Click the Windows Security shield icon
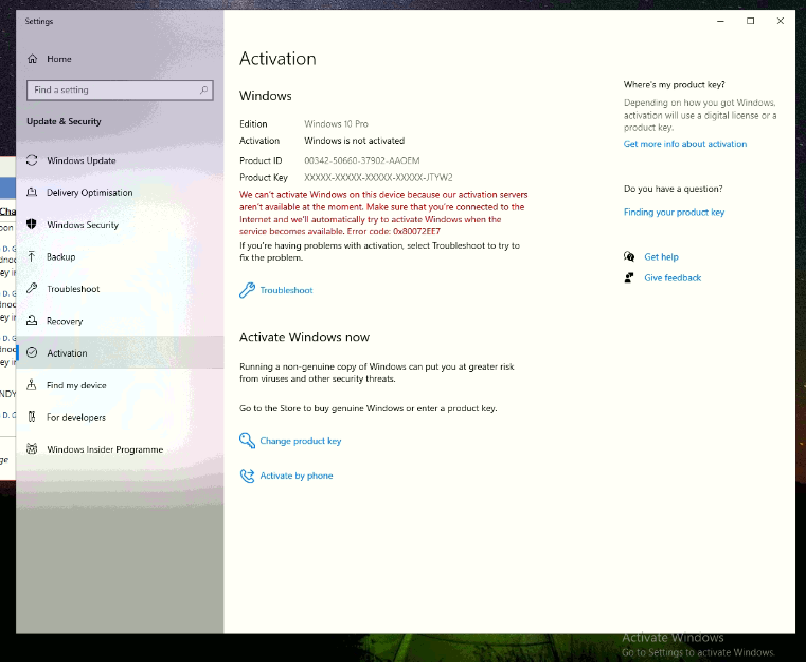The width and height of the screenshot is (806, 662). point(32,224)
